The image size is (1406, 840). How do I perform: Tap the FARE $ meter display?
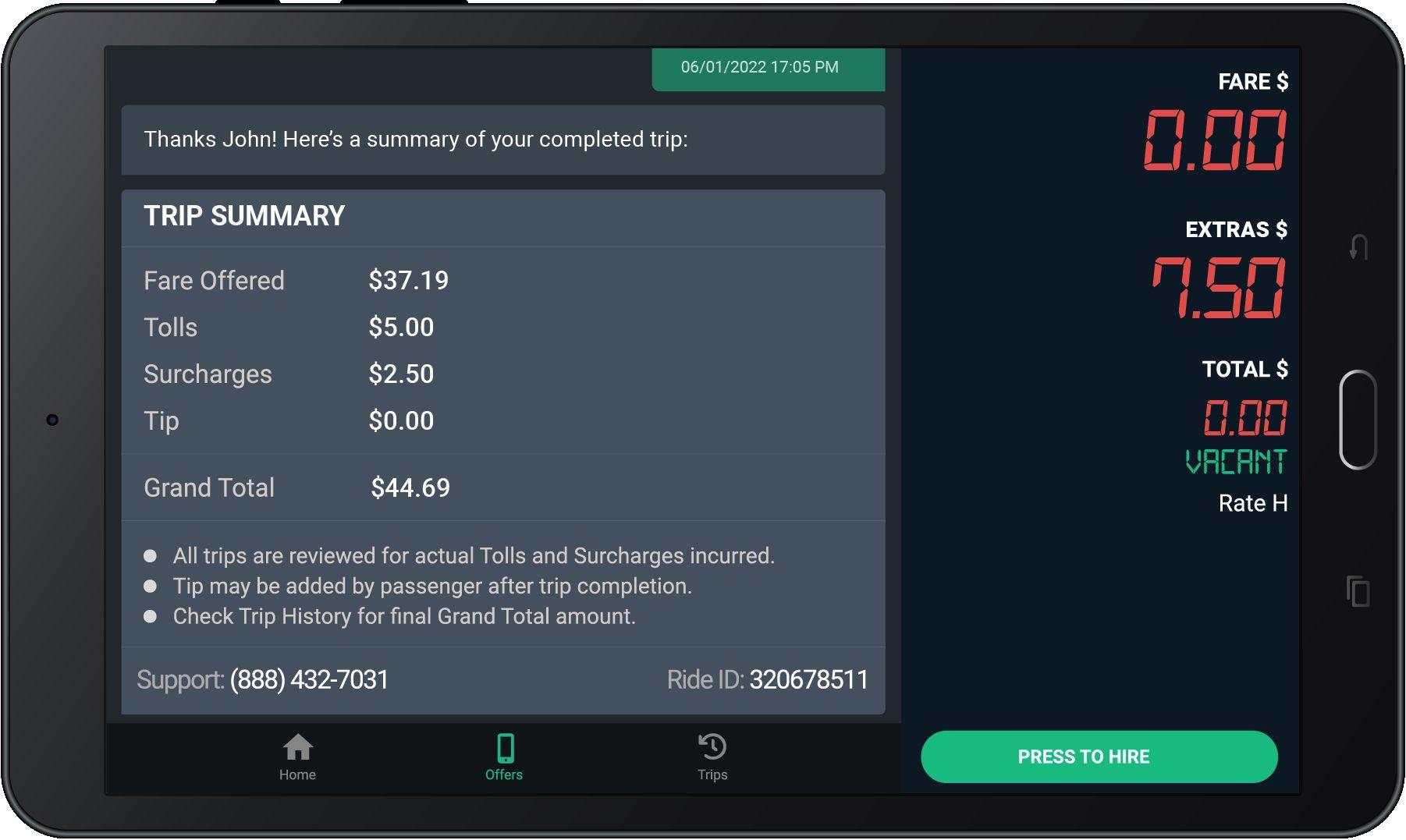(1215, 140)
